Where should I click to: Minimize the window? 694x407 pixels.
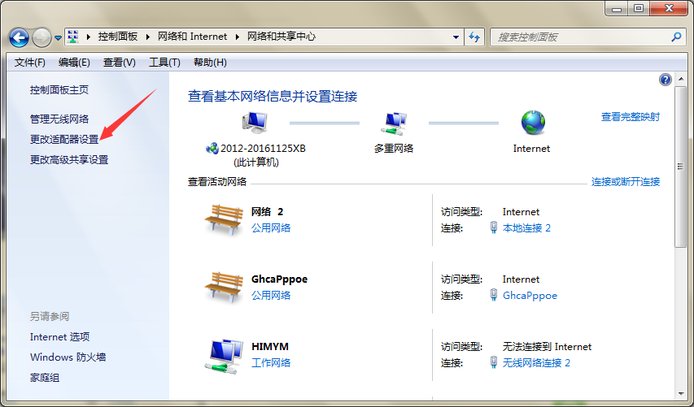(618, 9)
